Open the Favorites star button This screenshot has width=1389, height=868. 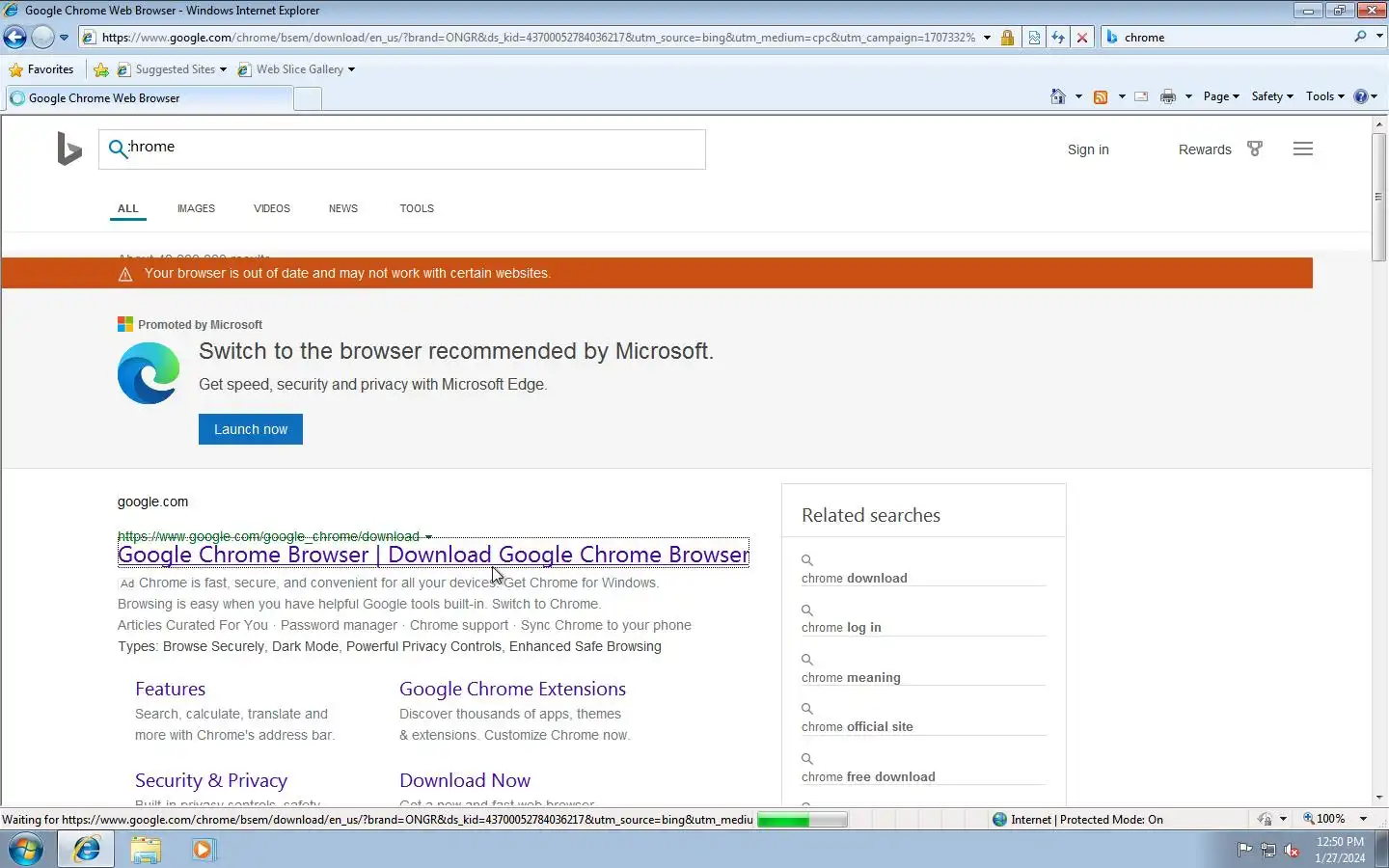[41, 69]
